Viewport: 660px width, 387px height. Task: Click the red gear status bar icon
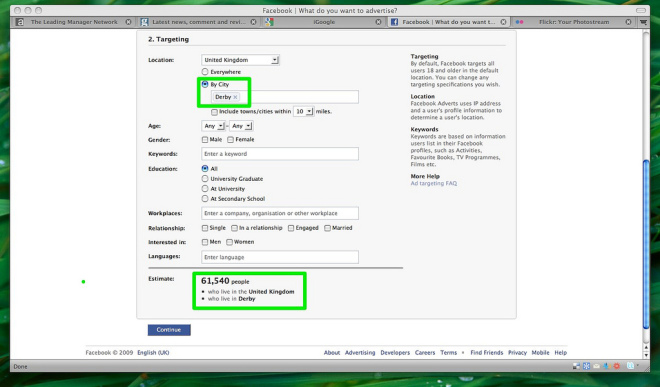(617, 366)
